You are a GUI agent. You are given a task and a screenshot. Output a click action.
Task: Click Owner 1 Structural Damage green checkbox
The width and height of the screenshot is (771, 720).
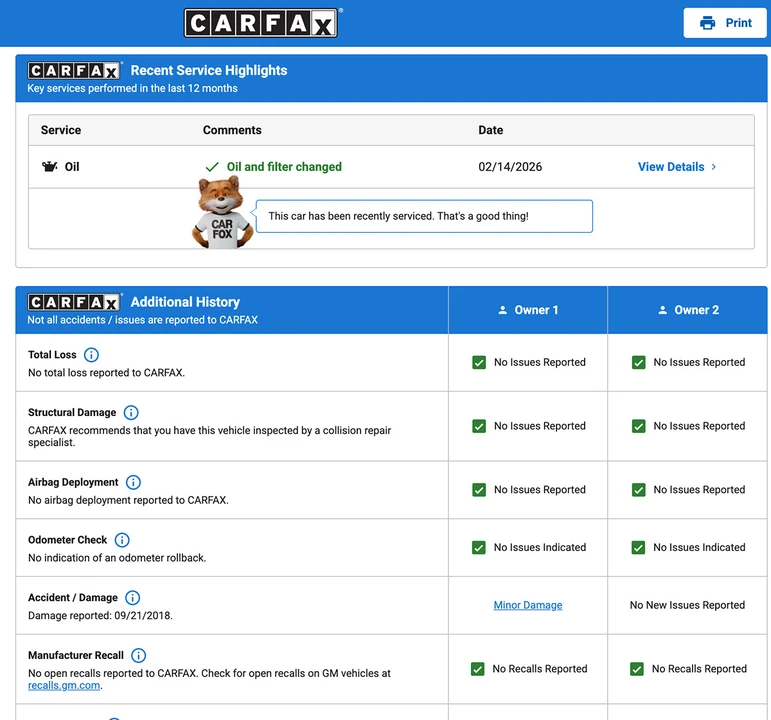[479, 426]
